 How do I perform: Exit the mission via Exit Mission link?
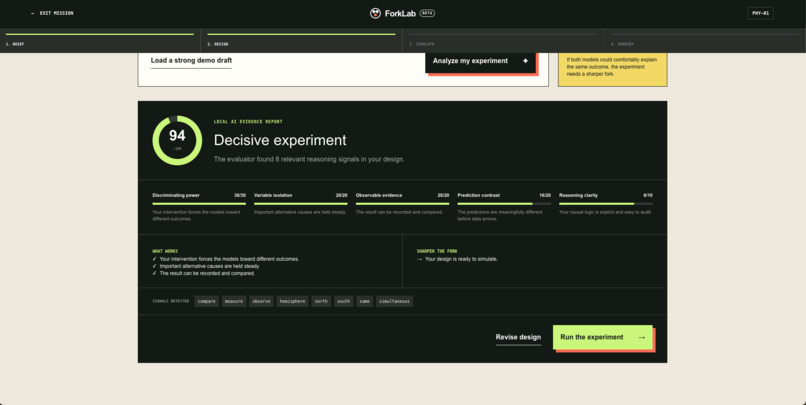coord(52,13)
